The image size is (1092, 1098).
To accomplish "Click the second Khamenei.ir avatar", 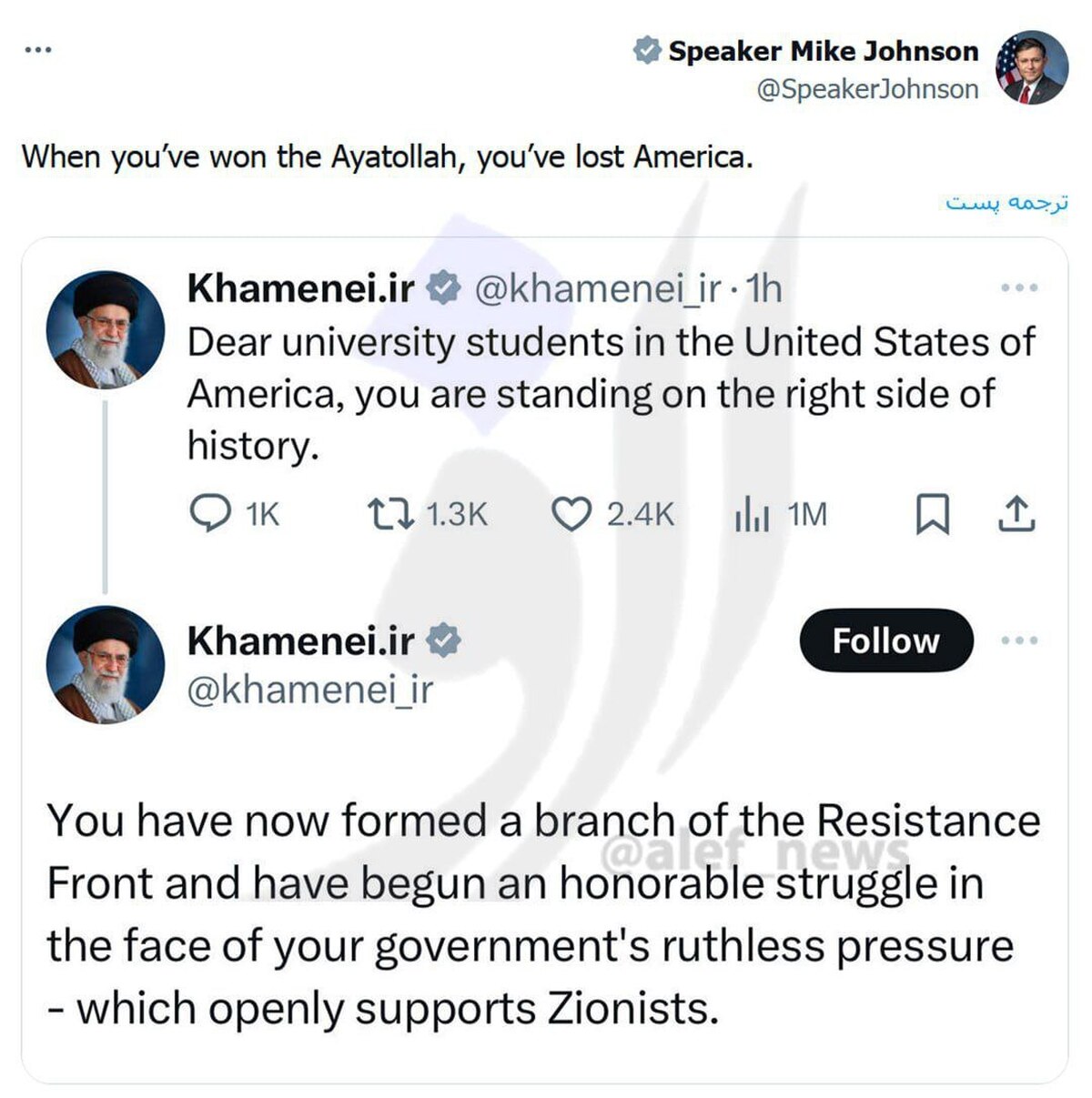I will [x=106, y=664].
